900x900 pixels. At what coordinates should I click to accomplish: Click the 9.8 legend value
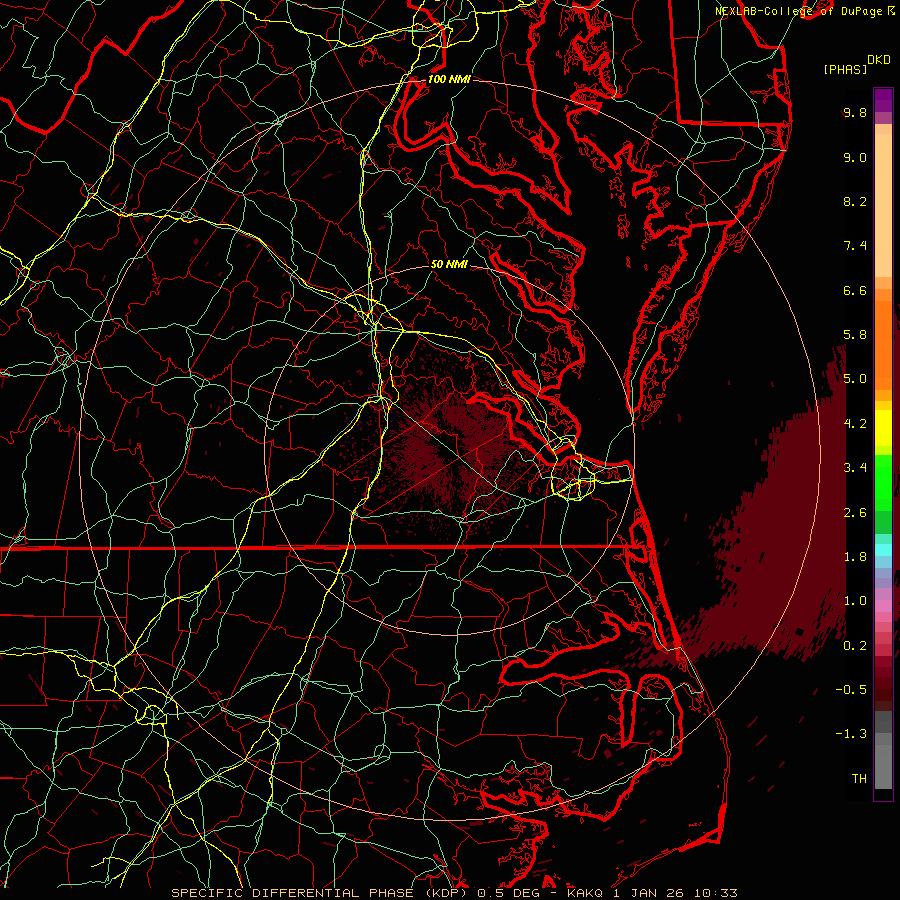click(x=855, y=112)
